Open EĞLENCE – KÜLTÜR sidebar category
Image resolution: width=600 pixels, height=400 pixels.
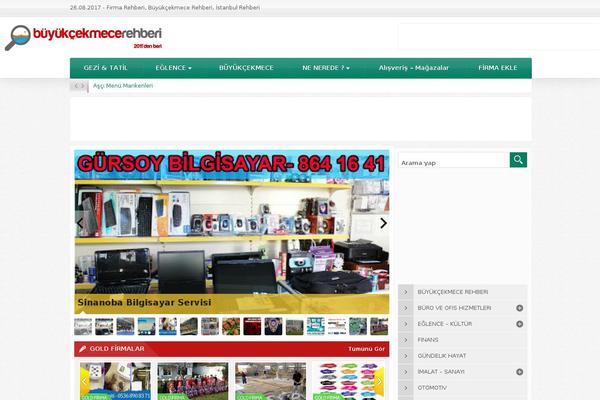tap(445, 324)
